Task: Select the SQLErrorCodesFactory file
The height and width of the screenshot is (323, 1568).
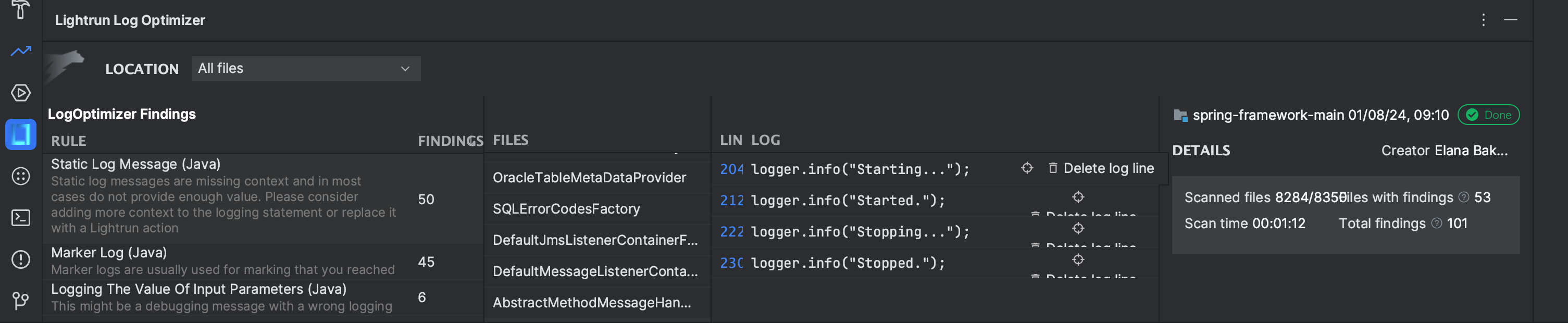Action: (x=566, y=208)
